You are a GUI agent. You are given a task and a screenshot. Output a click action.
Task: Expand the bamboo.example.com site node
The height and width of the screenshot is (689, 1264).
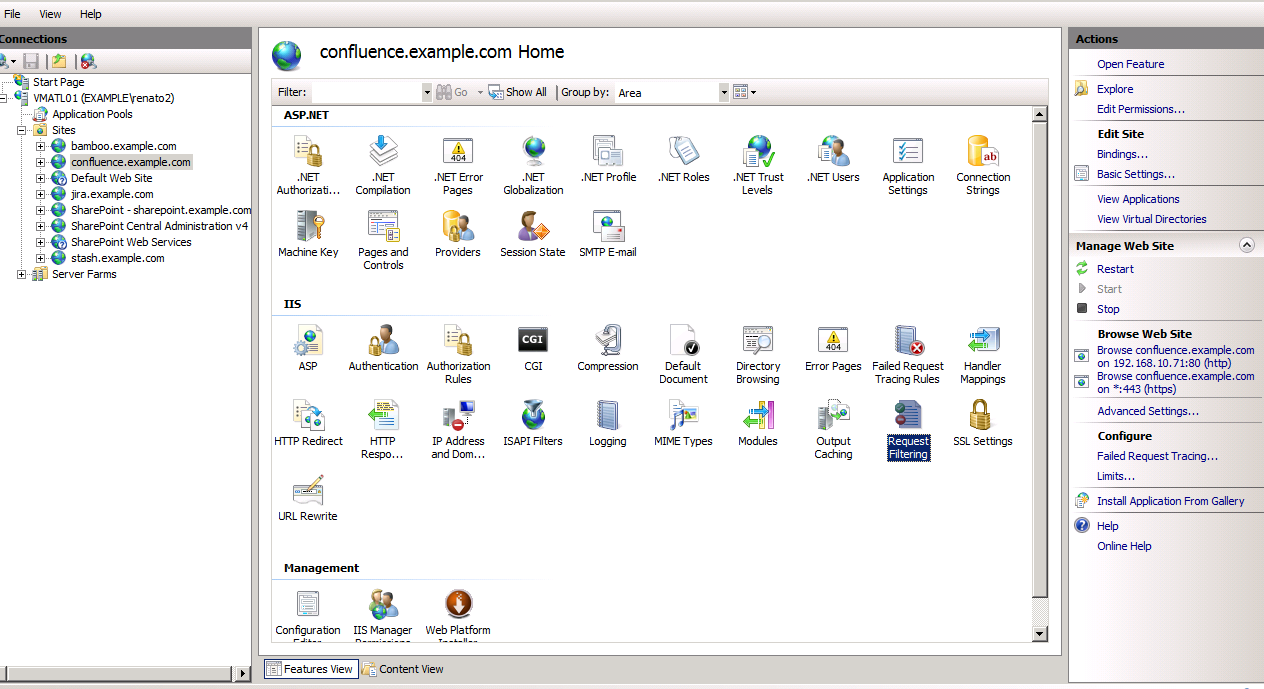[41, 146]
